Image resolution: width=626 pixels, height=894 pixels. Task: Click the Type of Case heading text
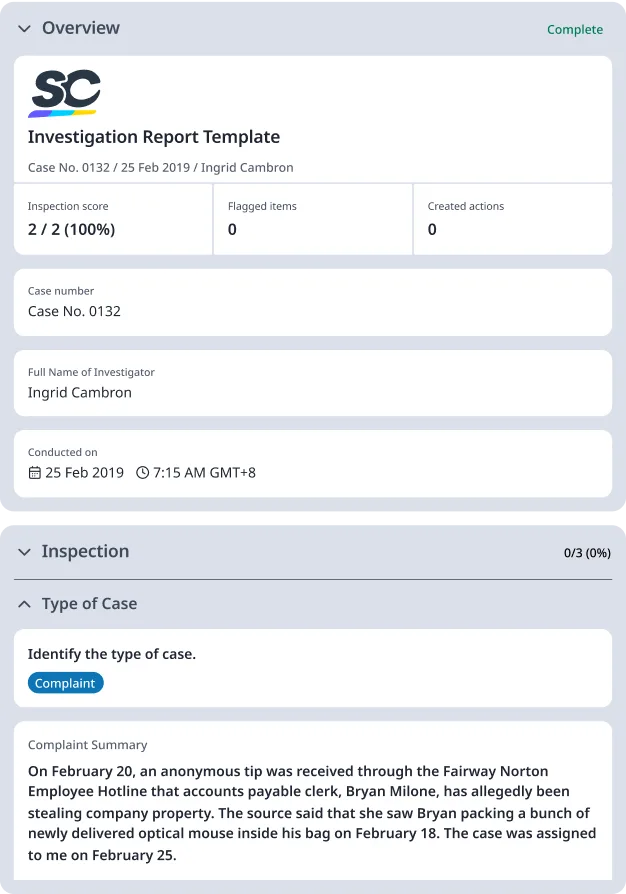(89, 604)
